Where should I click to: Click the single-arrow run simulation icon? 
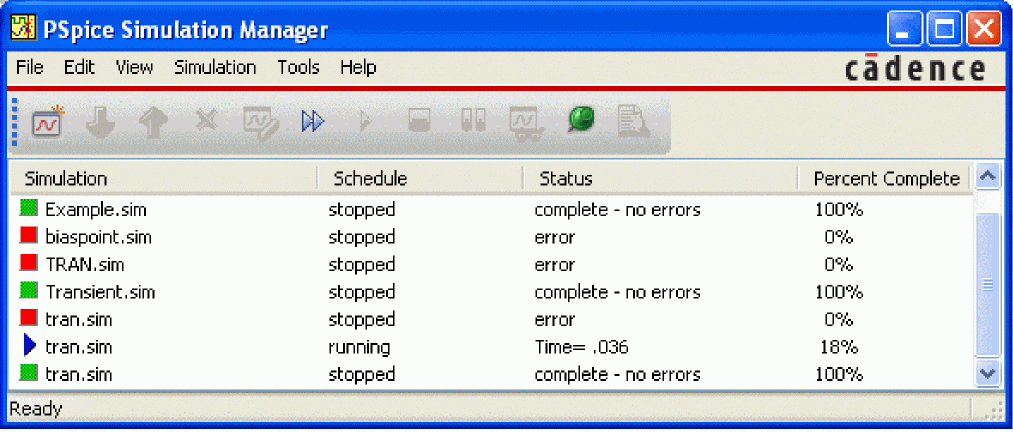365,121
